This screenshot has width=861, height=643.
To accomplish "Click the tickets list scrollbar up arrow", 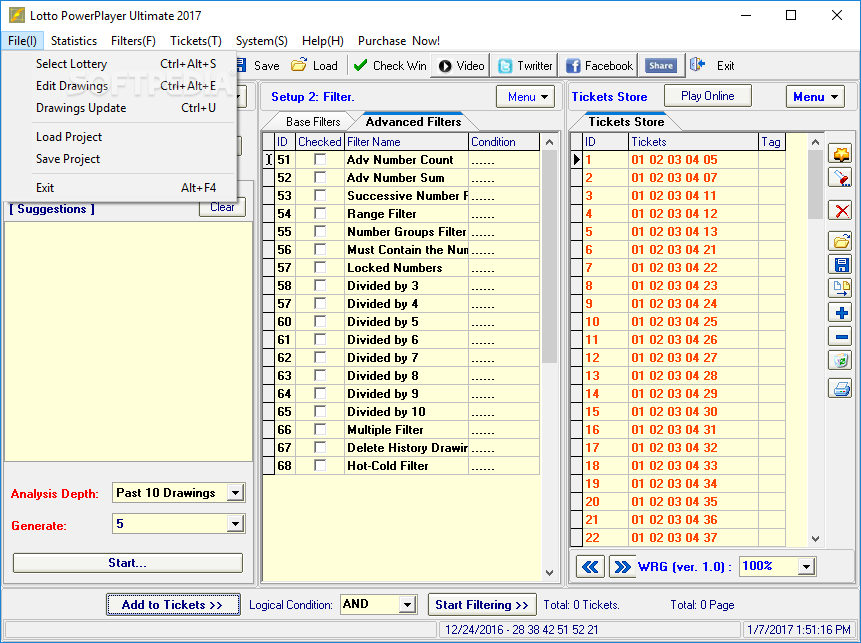I will pyautogui.click(x=815, y=142).
